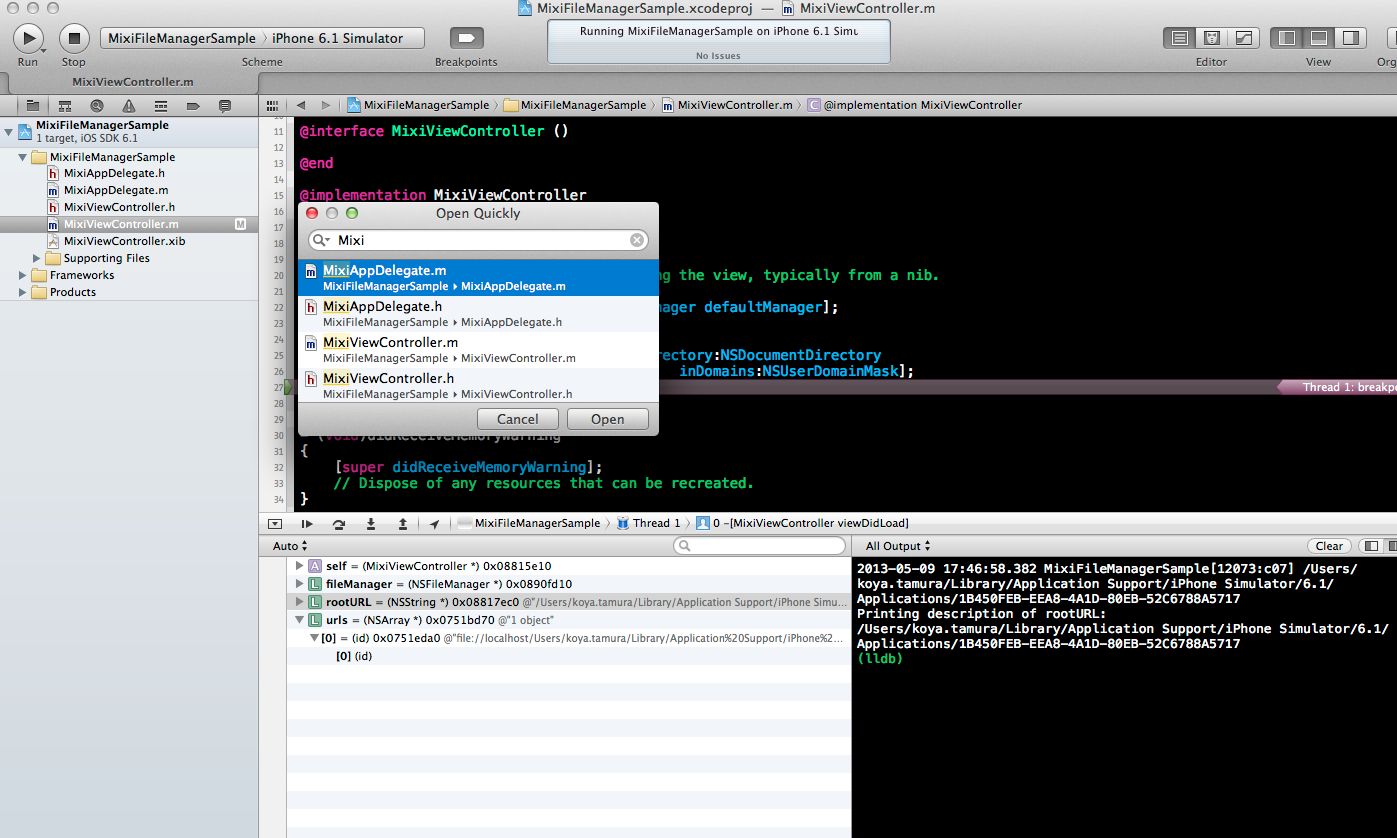
Task: Open the Log navigator
Action: (x=225, y=105)
